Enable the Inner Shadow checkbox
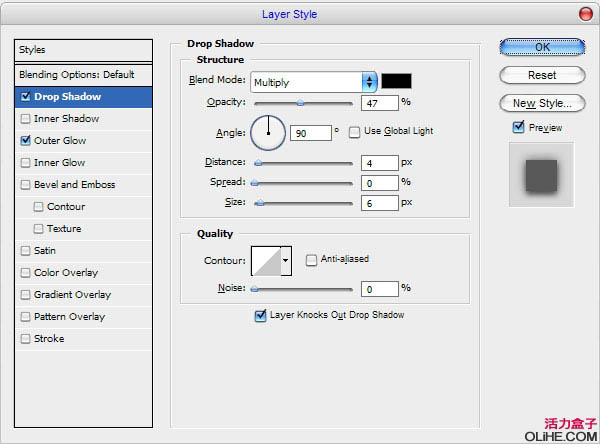 pos(25,119)
